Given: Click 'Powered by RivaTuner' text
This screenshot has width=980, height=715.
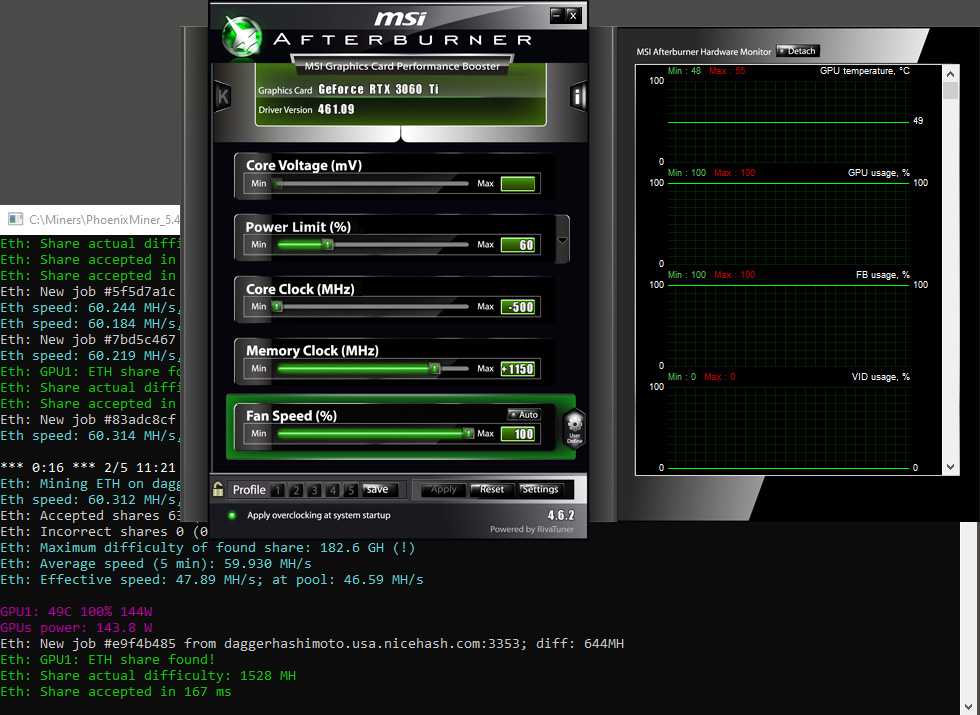Looking at the screenshot, I should [x=531, y=529].
